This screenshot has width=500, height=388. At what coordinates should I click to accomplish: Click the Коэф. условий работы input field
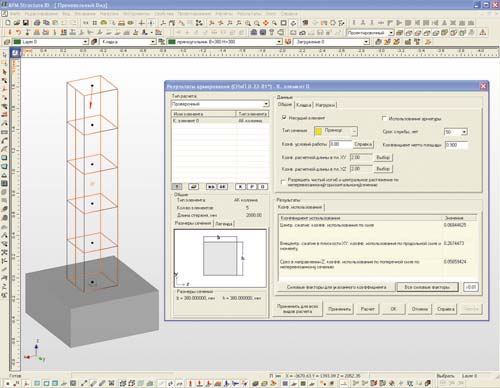pyautogui.click(x=340, y=144)
